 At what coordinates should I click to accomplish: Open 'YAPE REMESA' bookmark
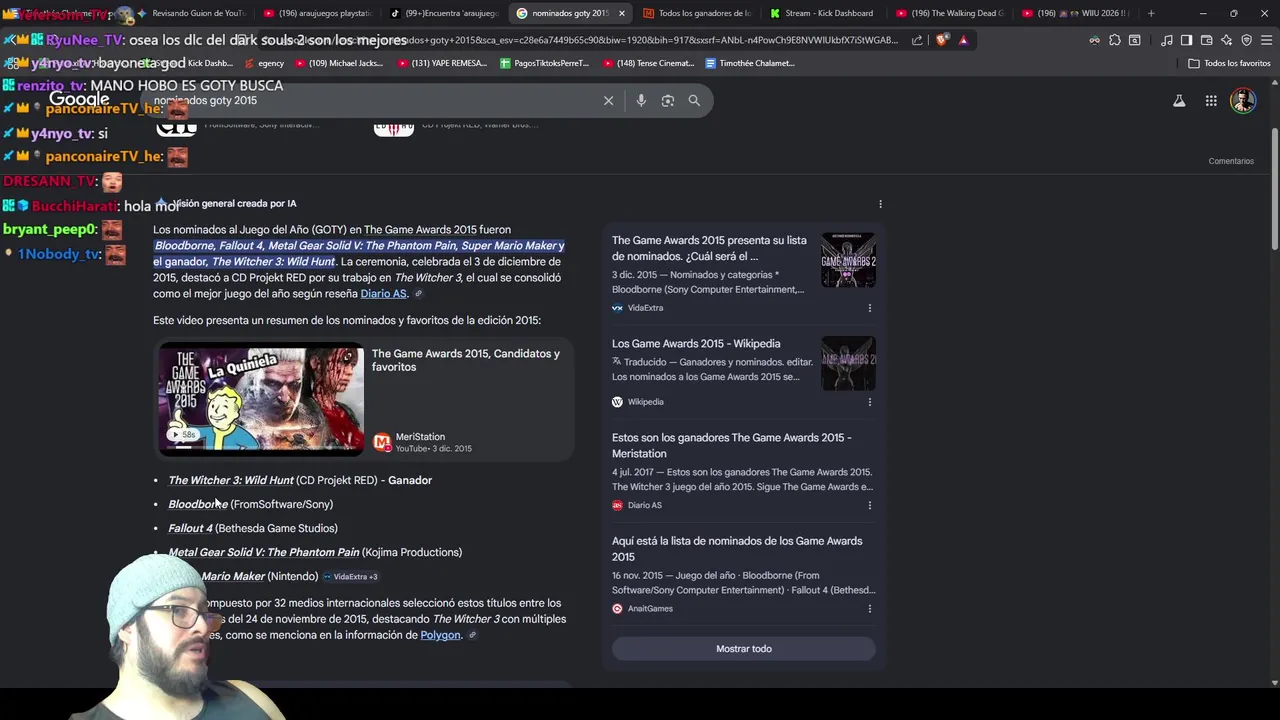442,63
